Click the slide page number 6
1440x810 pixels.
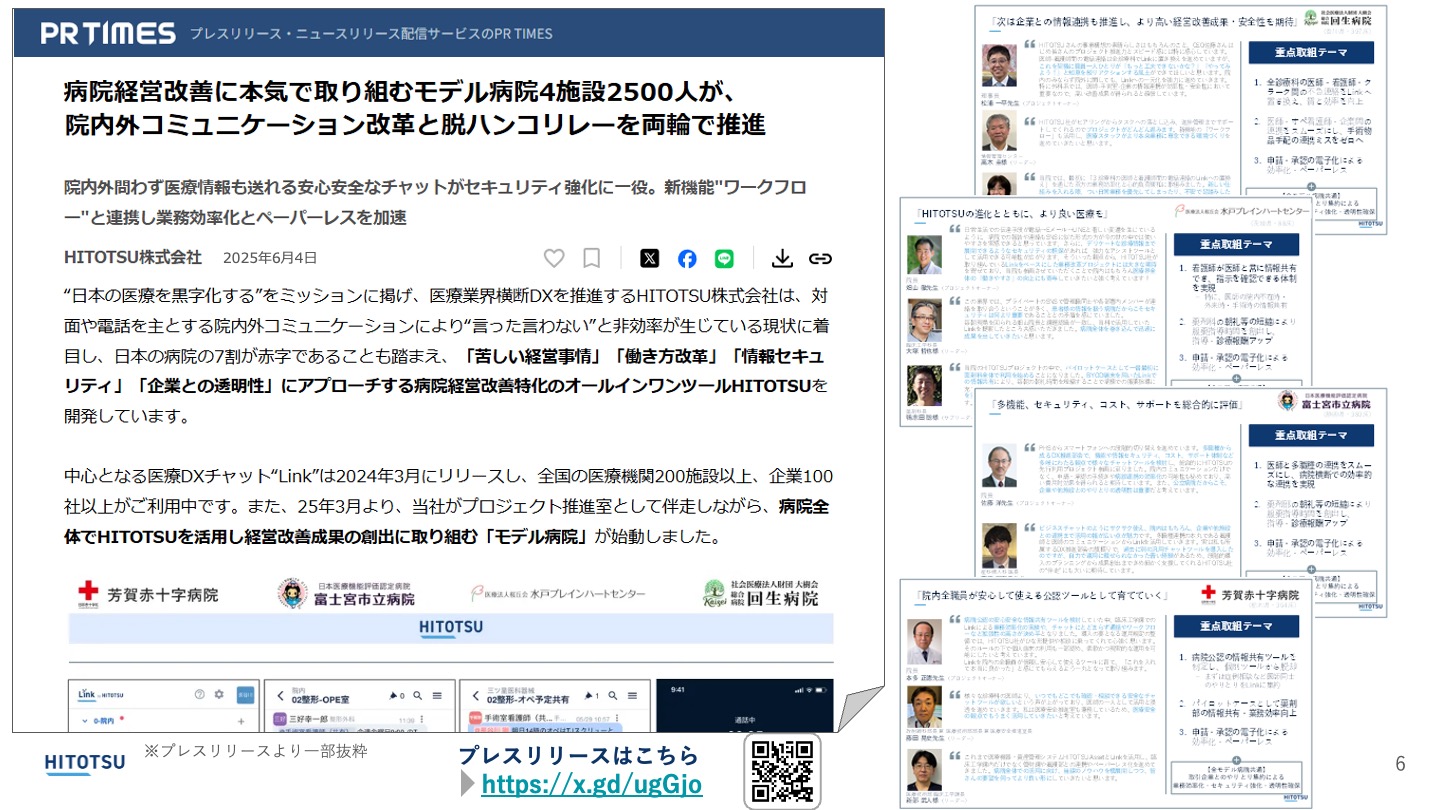coord(1400,764)
